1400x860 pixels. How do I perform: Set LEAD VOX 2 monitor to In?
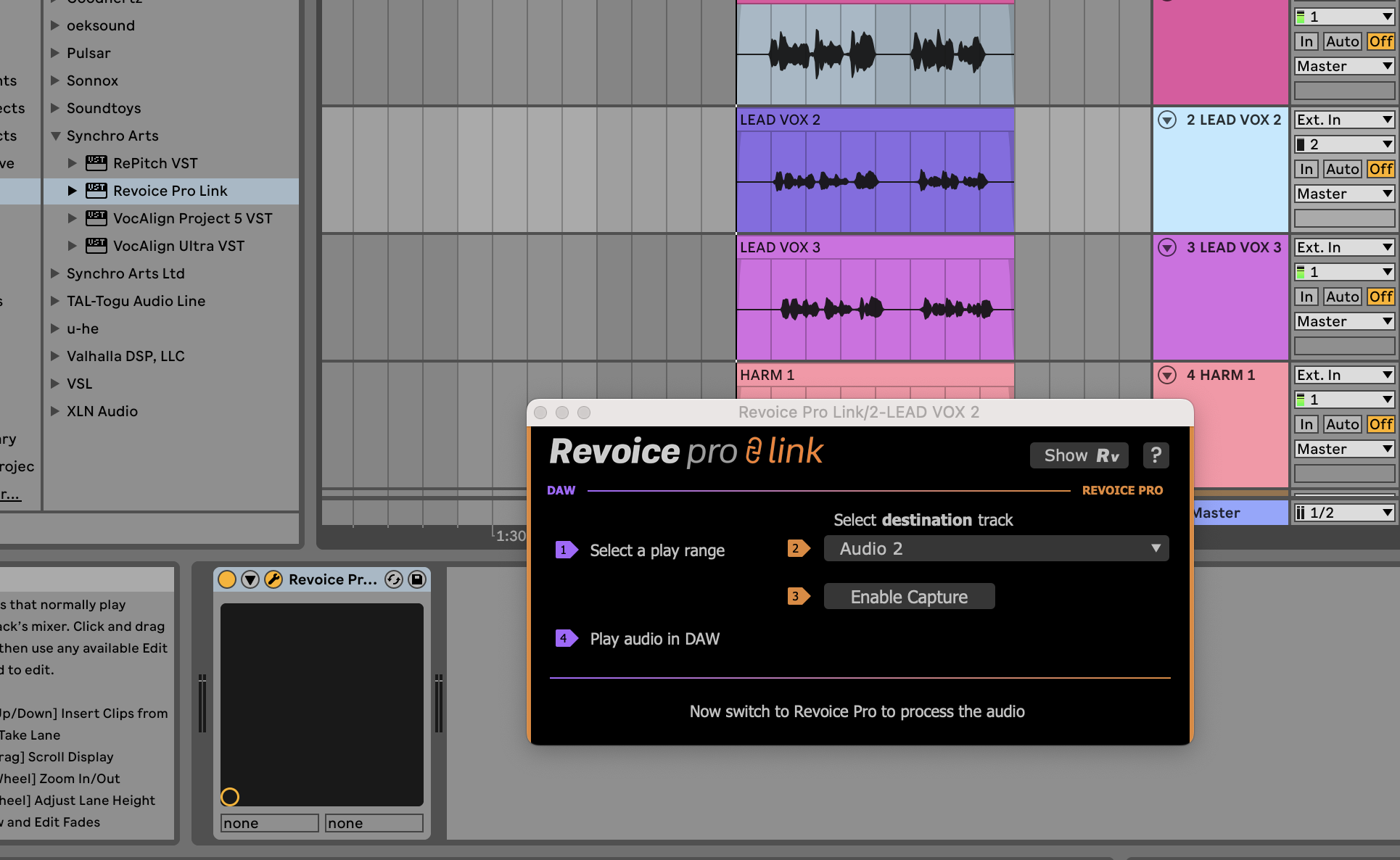tap(1306, 169)
